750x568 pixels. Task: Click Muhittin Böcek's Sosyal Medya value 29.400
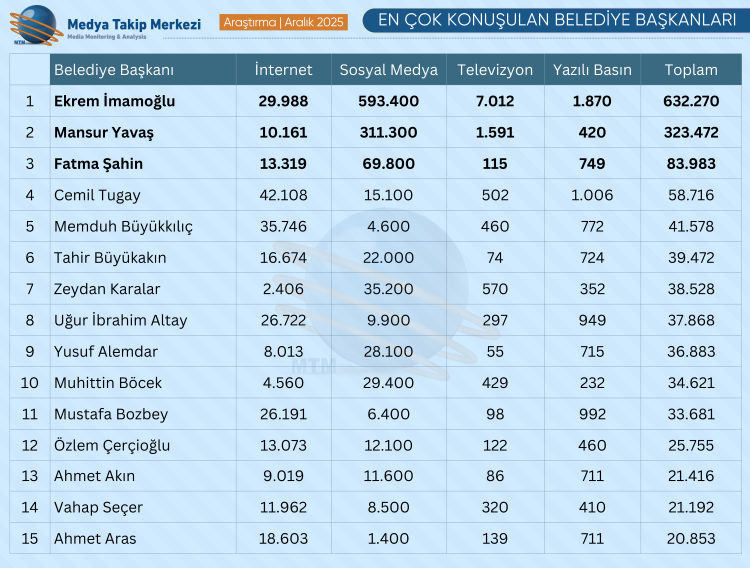[x=388, y=382]
